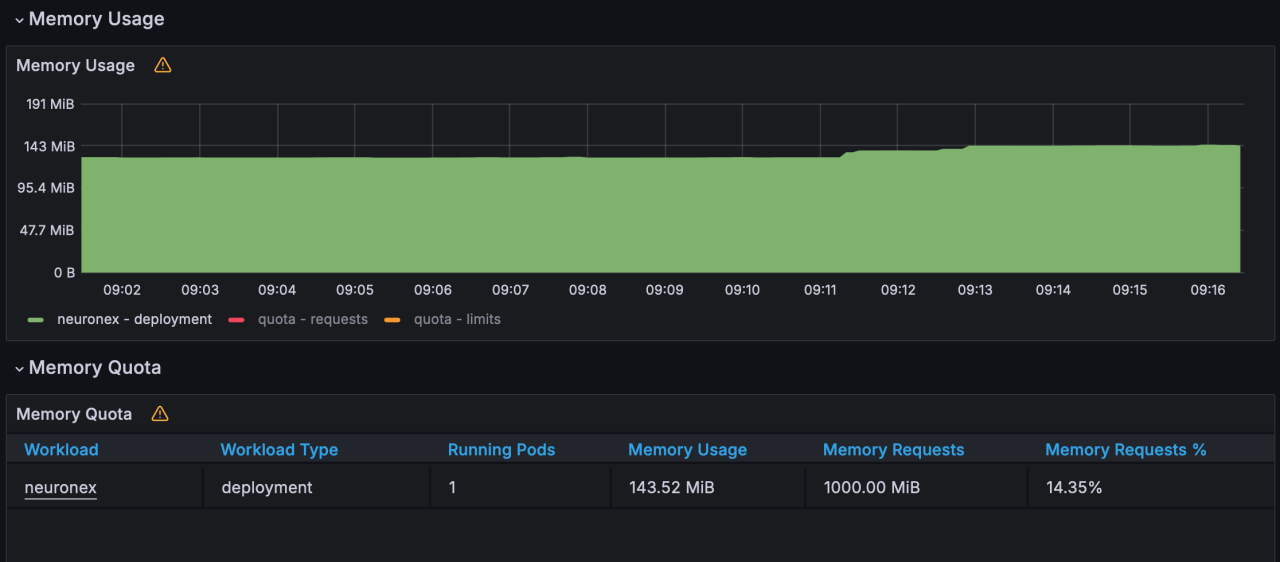This screenshot has height=562, width=1280.
Task: Toggle the neuronex - deployment legend label
Action: pyautogui.click(x=134, y=320)
